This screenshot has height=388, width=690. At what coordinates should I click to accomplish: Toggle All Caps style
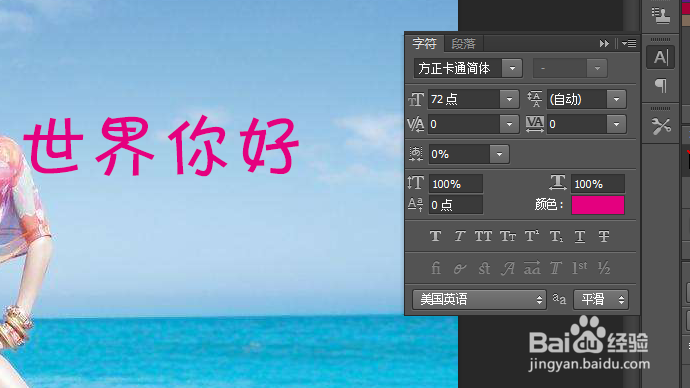point(483,237)
